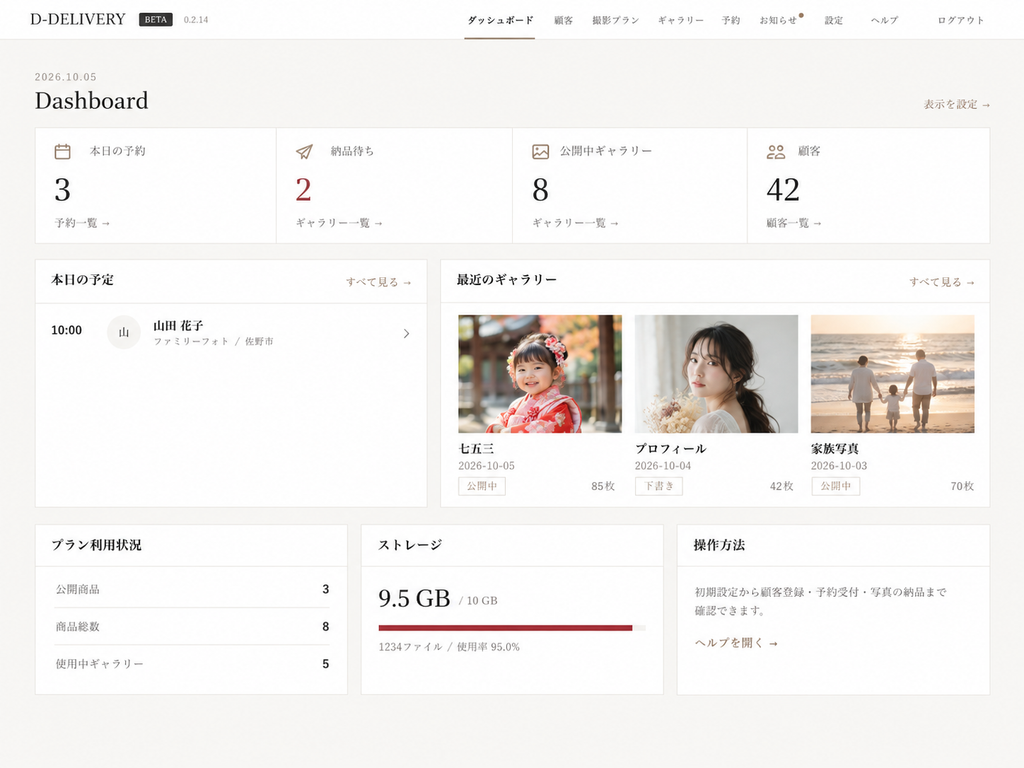Click the storage usage progress bar
Image resolution: width=1024 pixels, height=768 pixels.
[512, 628]
